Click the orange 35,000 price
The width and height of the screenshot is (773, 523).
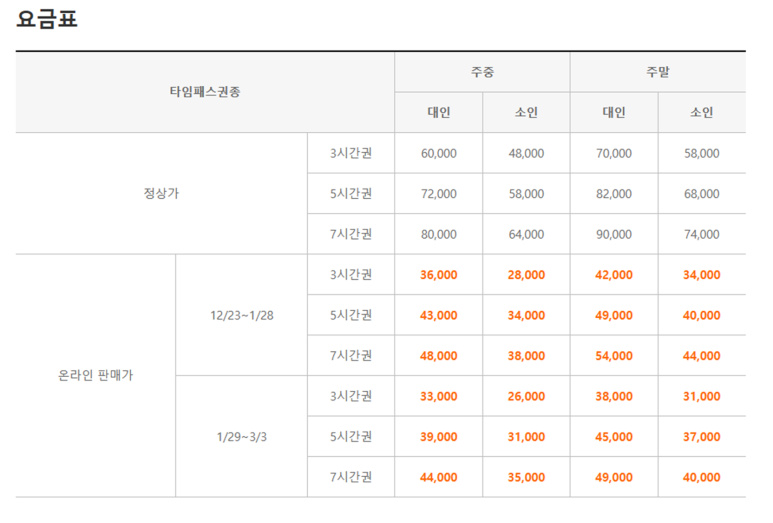pos(526,477)
